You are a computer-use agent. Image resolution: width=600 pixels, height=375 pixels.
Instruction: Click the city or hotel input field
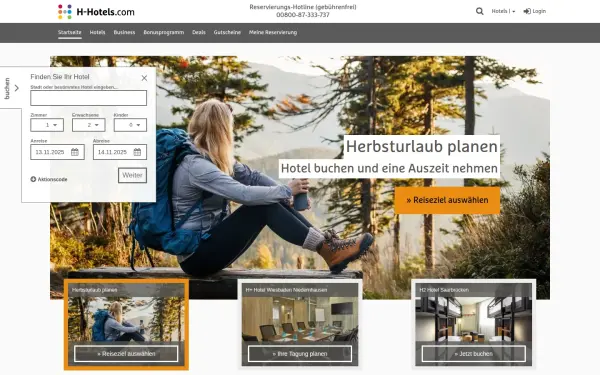click(88, 98)
